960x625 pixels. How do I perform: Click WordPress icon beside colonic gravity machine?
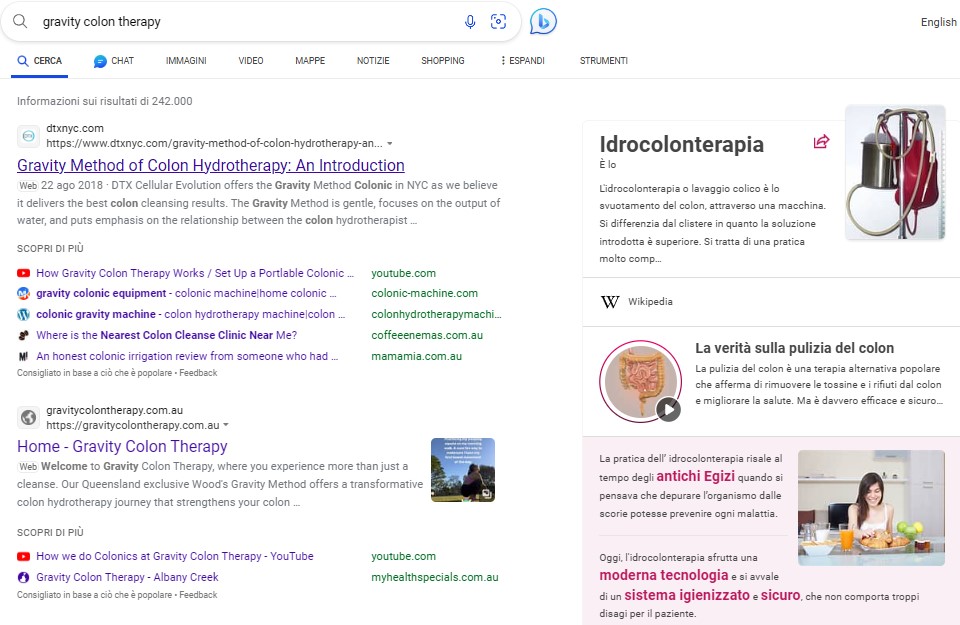pyautogui.click(x=23, y=315)
